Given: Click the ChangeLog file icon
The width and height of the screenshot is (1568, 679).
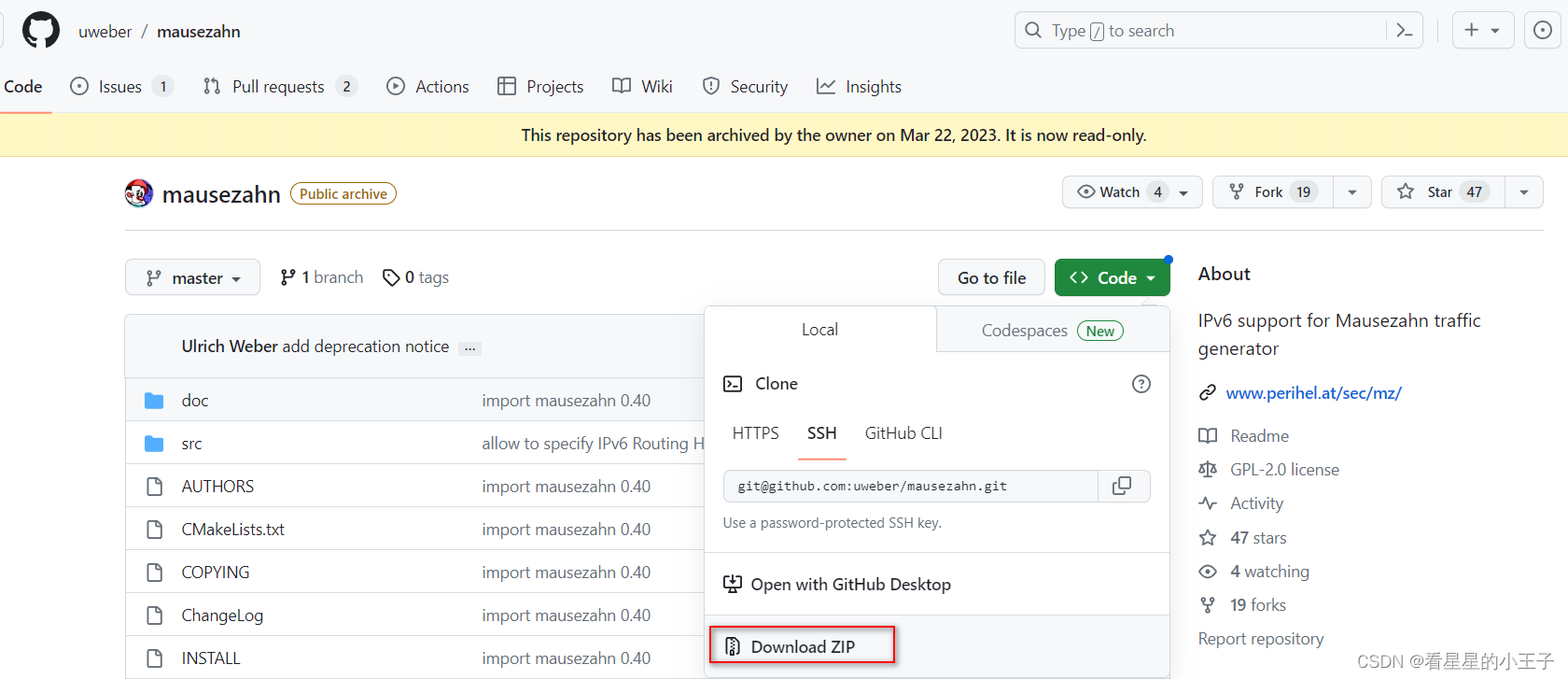Looking at the screenshot, I should (155, 615).
